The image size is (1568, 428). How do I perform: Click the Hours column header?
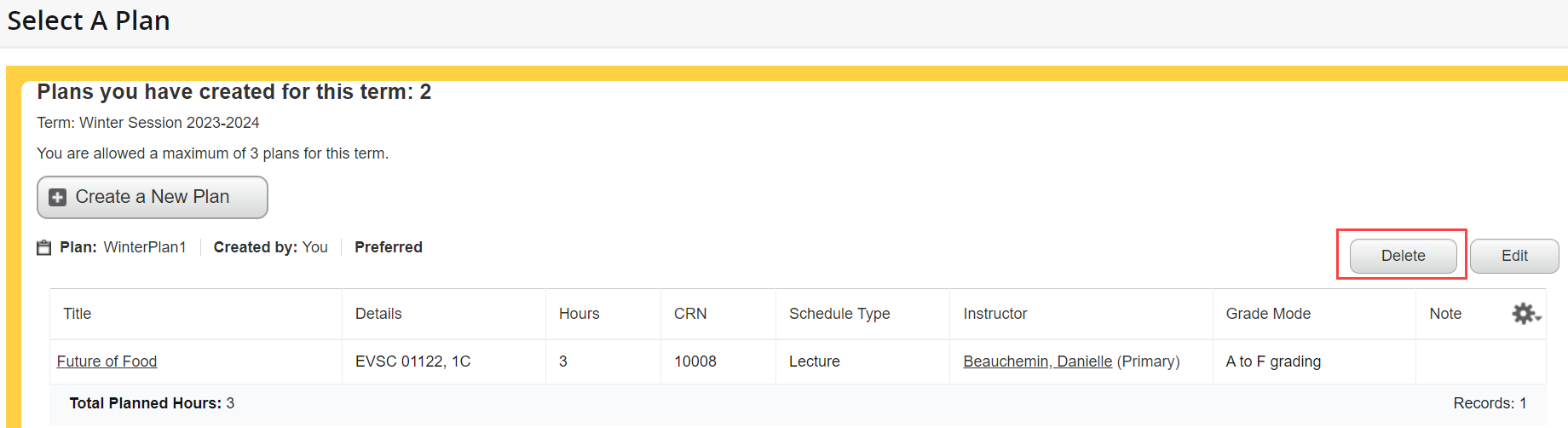(579, 314)
